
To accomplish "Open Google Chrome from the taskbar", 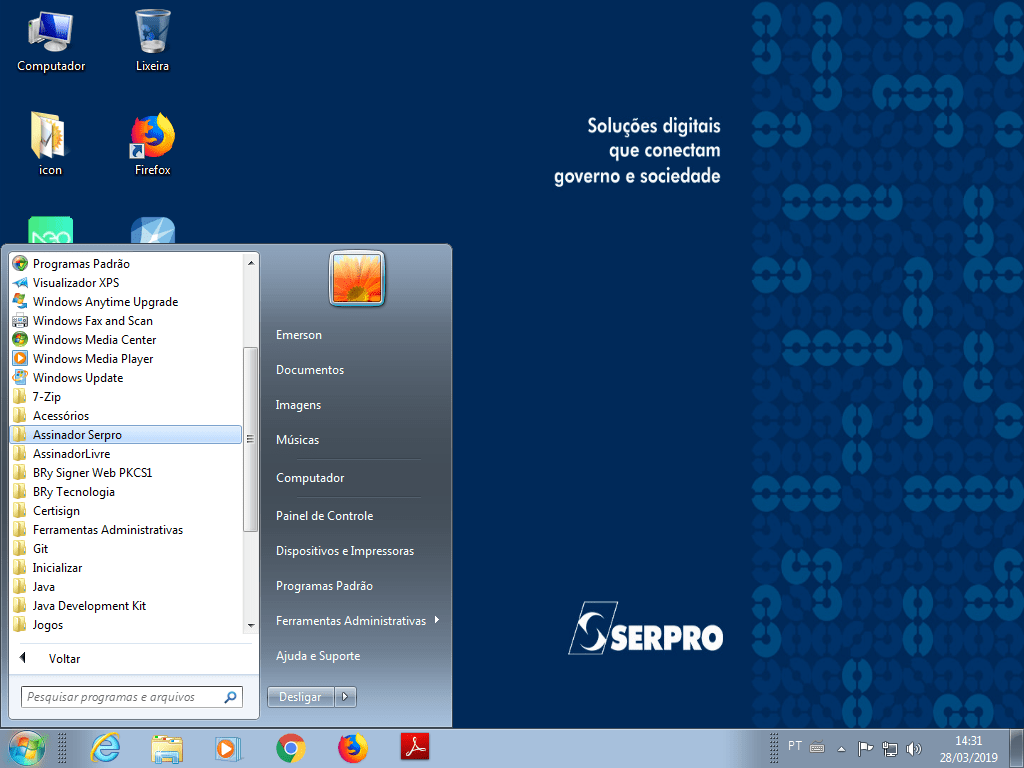I will tap(291, 748).
